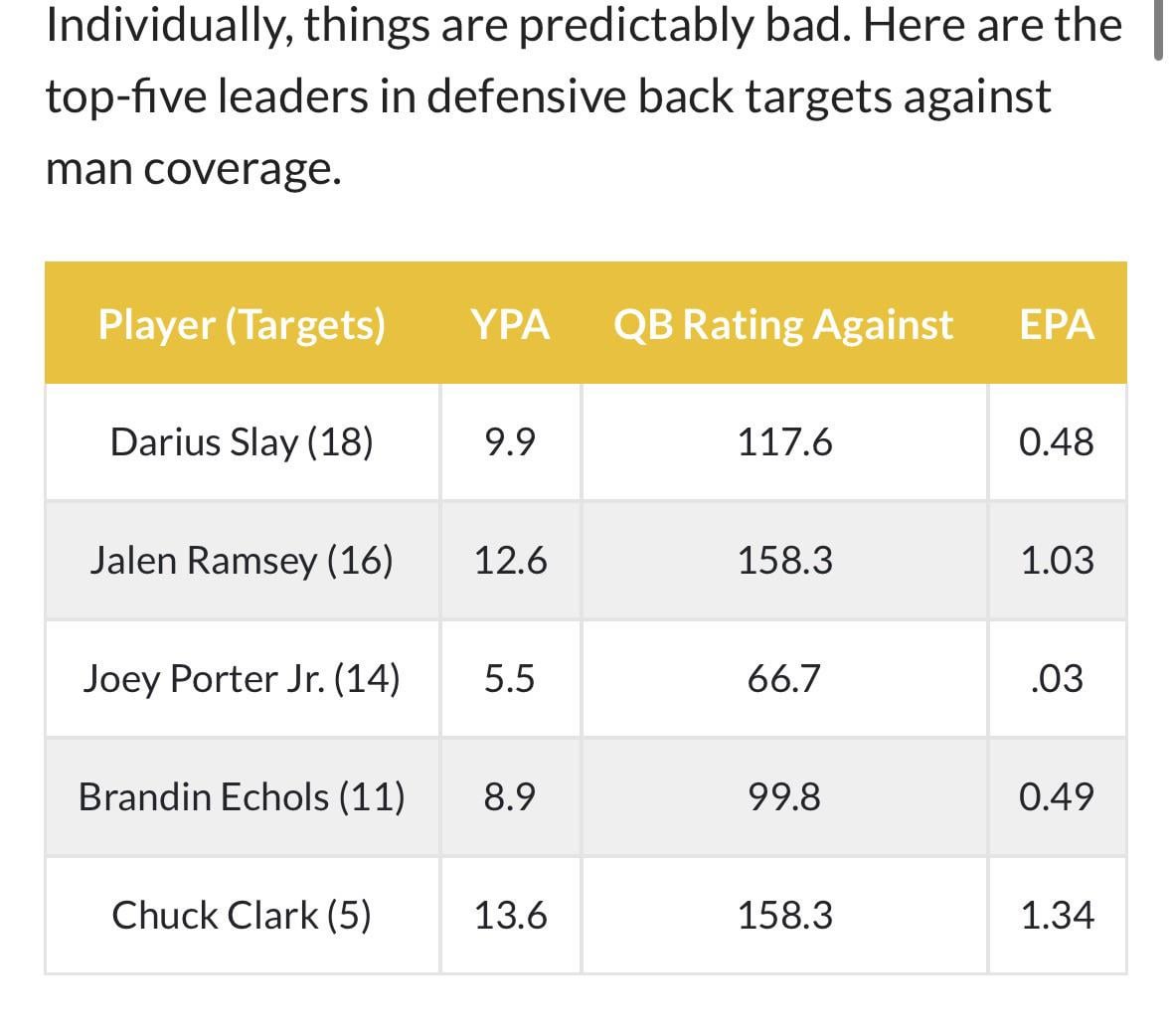Click the page scrollbar thumb
1172x1036 pixels.
point(1158,30)
